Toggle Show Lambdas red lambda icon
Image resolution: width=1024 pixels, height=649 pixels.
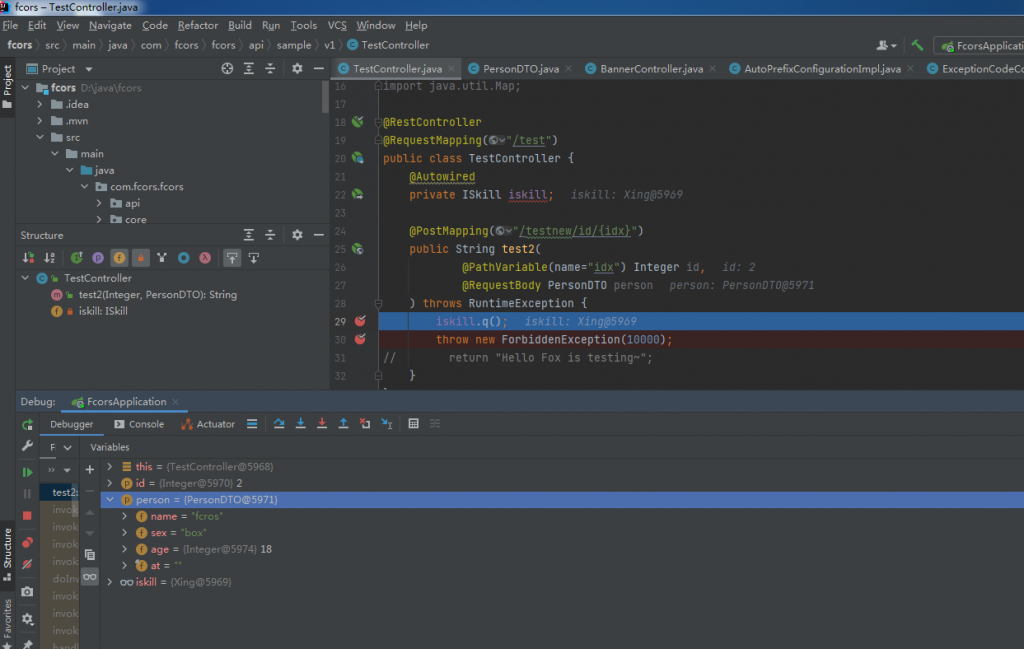(205, 258)
